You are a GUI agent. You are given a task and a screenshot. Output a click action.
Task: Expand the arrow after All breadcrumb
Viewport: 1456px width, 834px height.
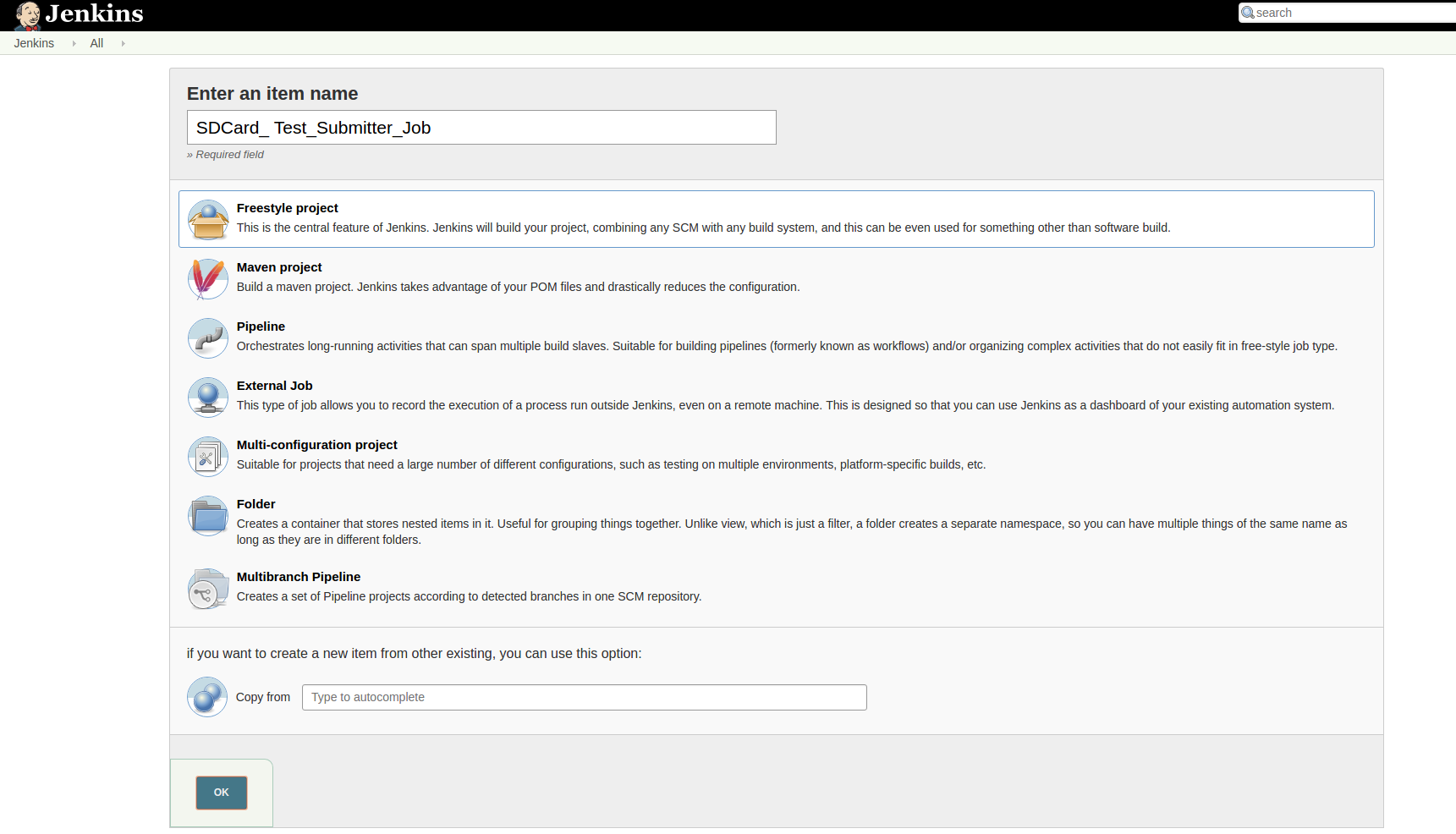123,43
